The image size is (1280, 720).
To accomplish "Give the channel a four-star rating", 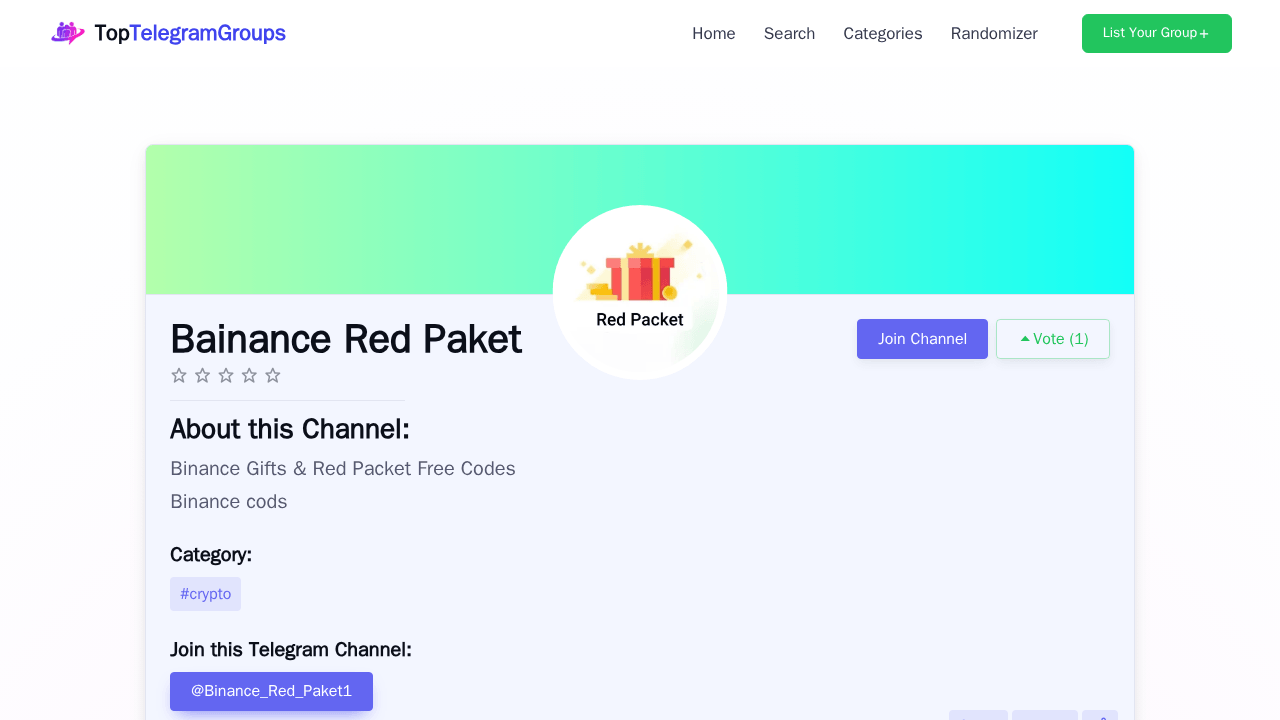I will pyautogui.click(x=249, y=375).
